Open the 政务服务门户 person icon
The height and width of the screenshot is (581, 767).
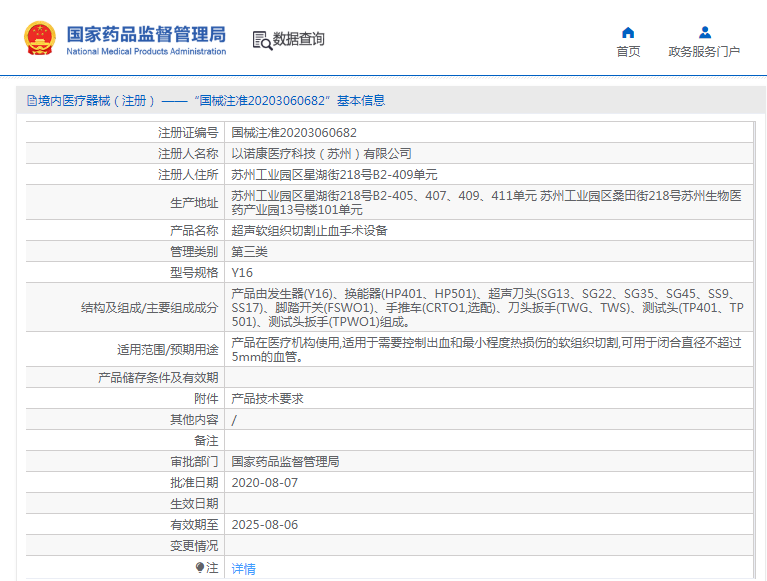pos(705,33)
